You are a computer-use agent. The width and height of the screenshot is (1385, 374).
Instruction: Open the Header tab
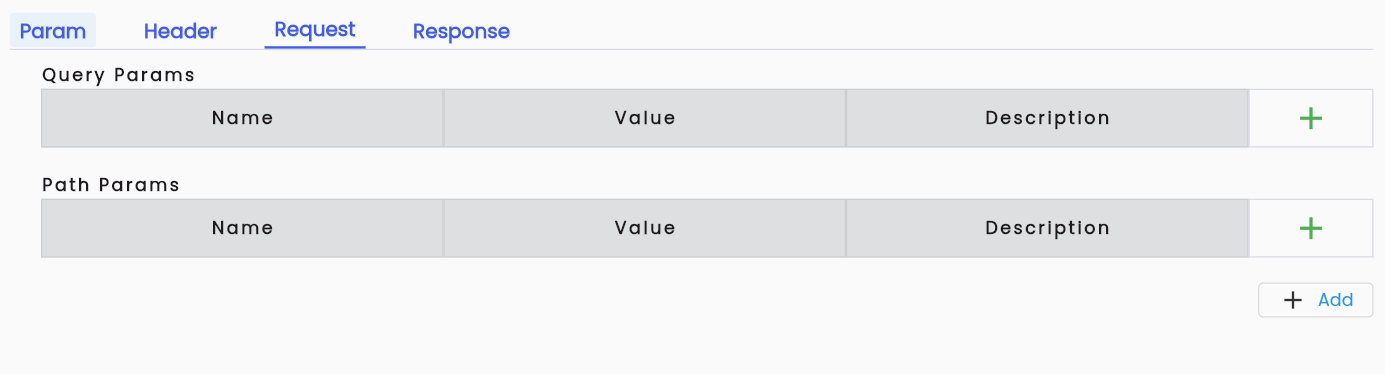pos(180,31)
